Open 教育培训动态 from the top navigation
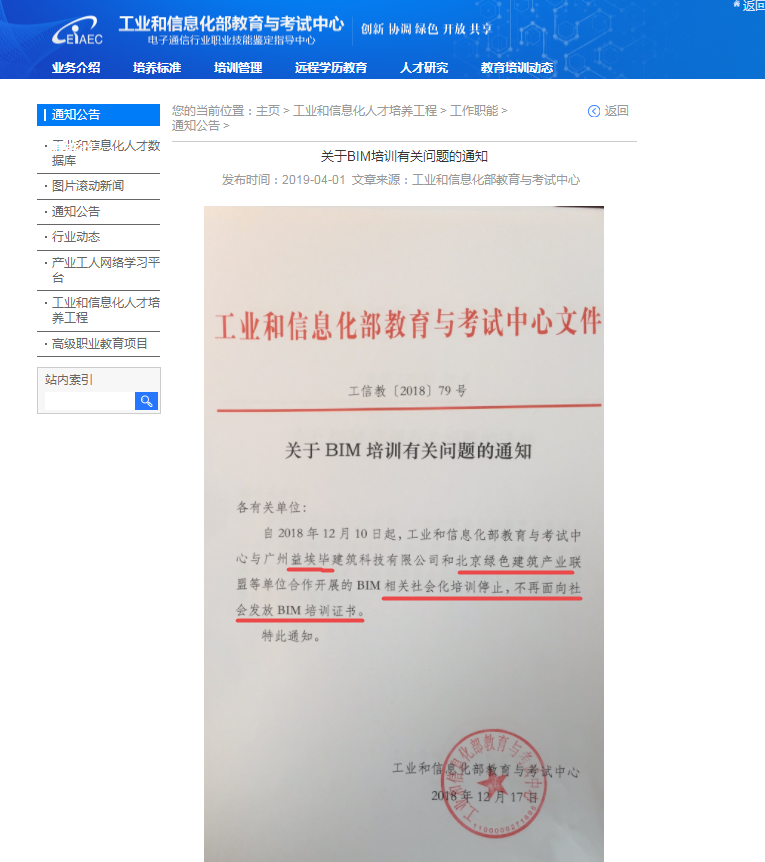Screen dimensions: 765x862 pyautogui.click(x=517, y=68)
